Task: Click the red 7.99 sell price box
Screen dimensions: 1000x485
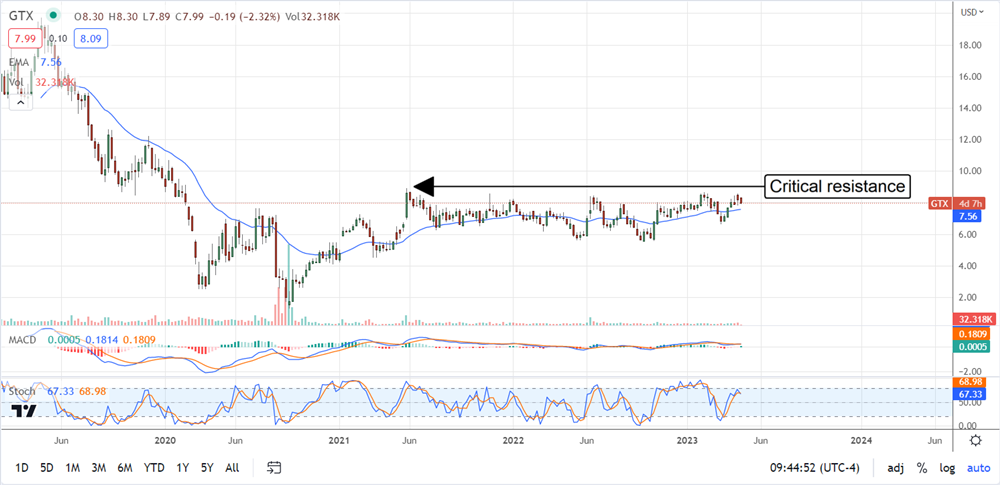Action: (x=23, y=39)
